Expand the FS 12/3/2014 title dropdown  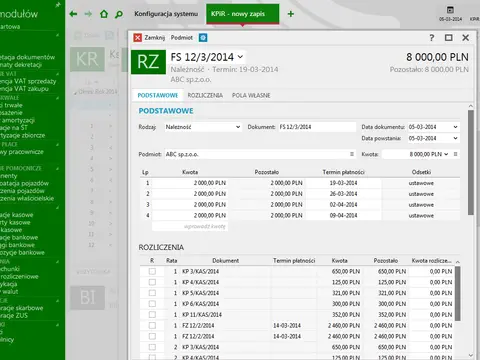(240, 57)
